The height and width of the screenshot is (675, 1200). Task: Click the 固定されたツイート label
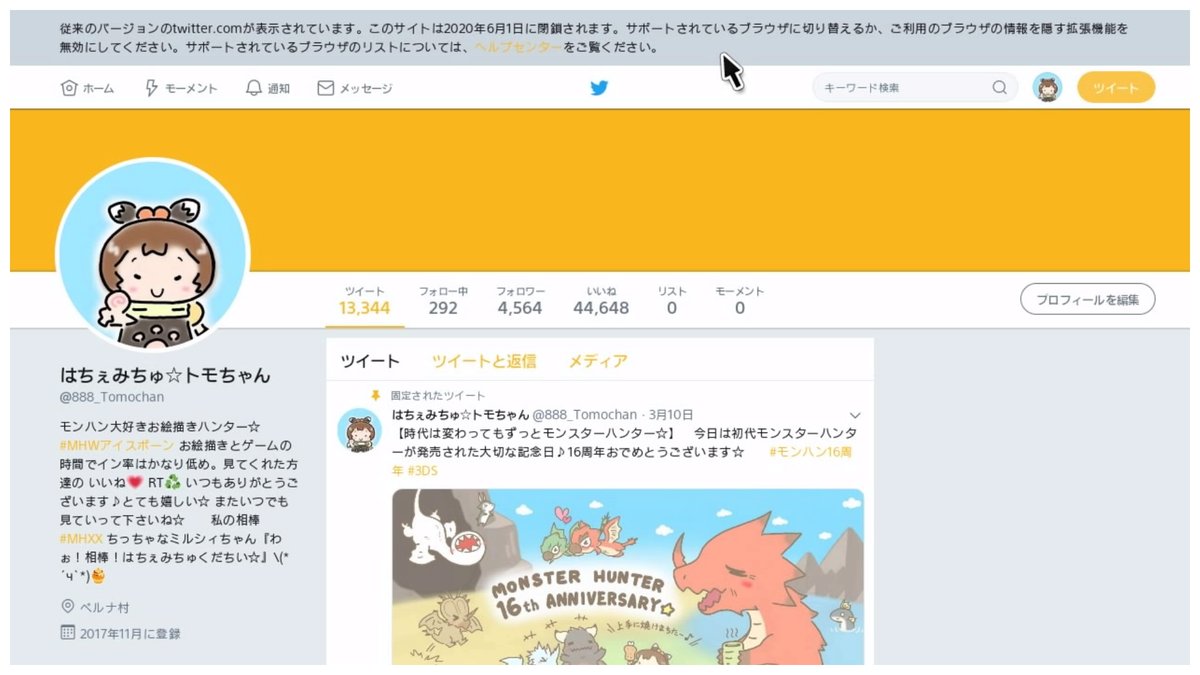click(x=438, y=396)
